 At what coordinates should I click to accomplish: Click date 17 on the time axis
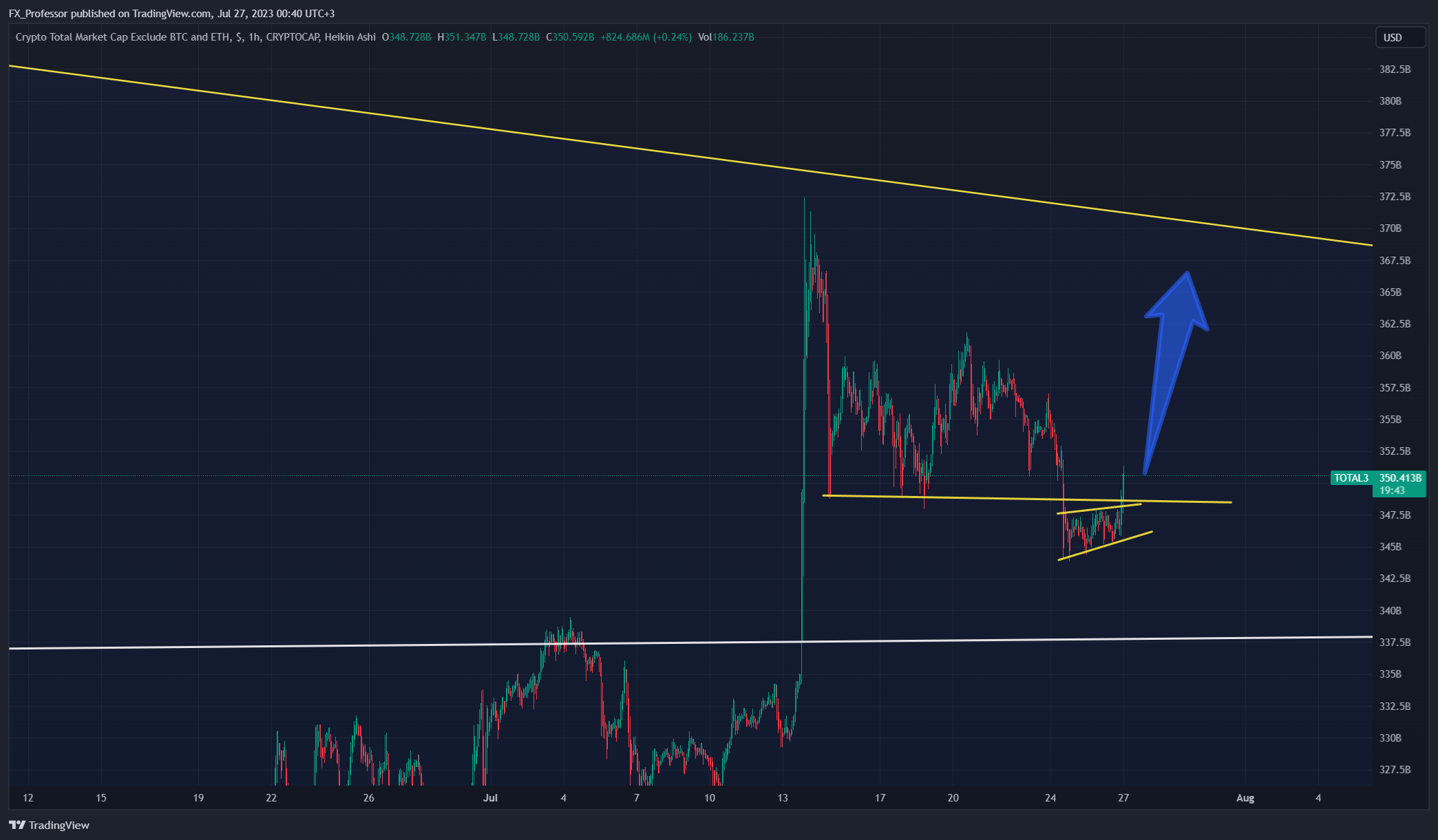(880, 798)
